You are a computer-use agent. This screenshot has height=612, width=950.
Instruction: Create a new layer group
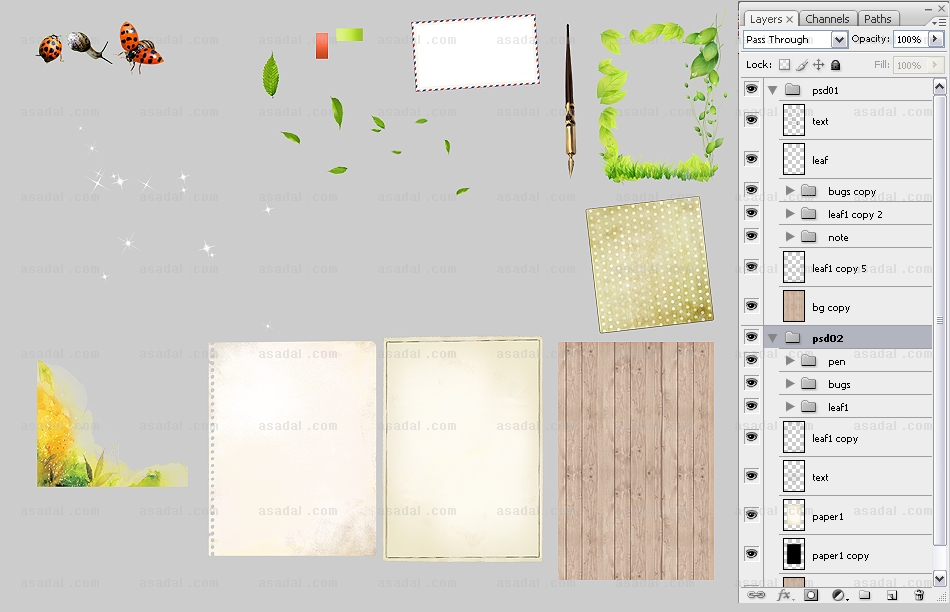(x=865, y=595)
